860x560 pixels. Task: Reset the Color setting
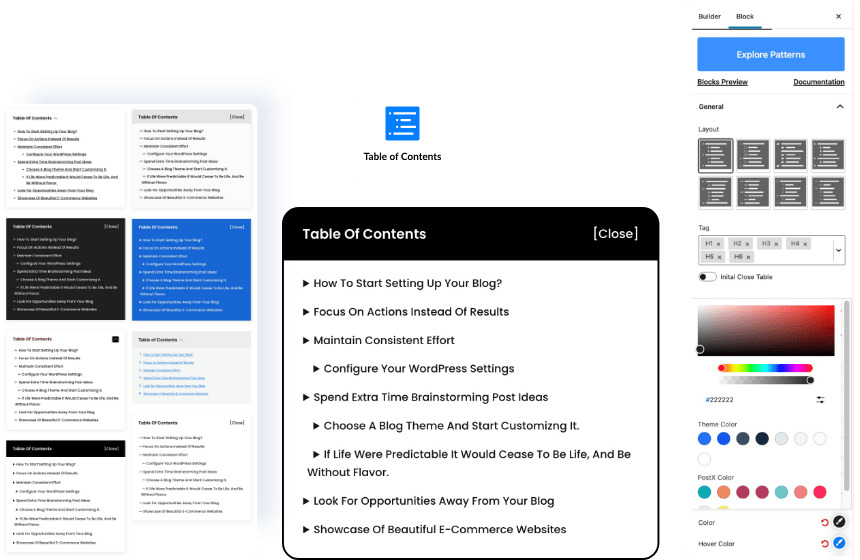(x=824, y=523)
